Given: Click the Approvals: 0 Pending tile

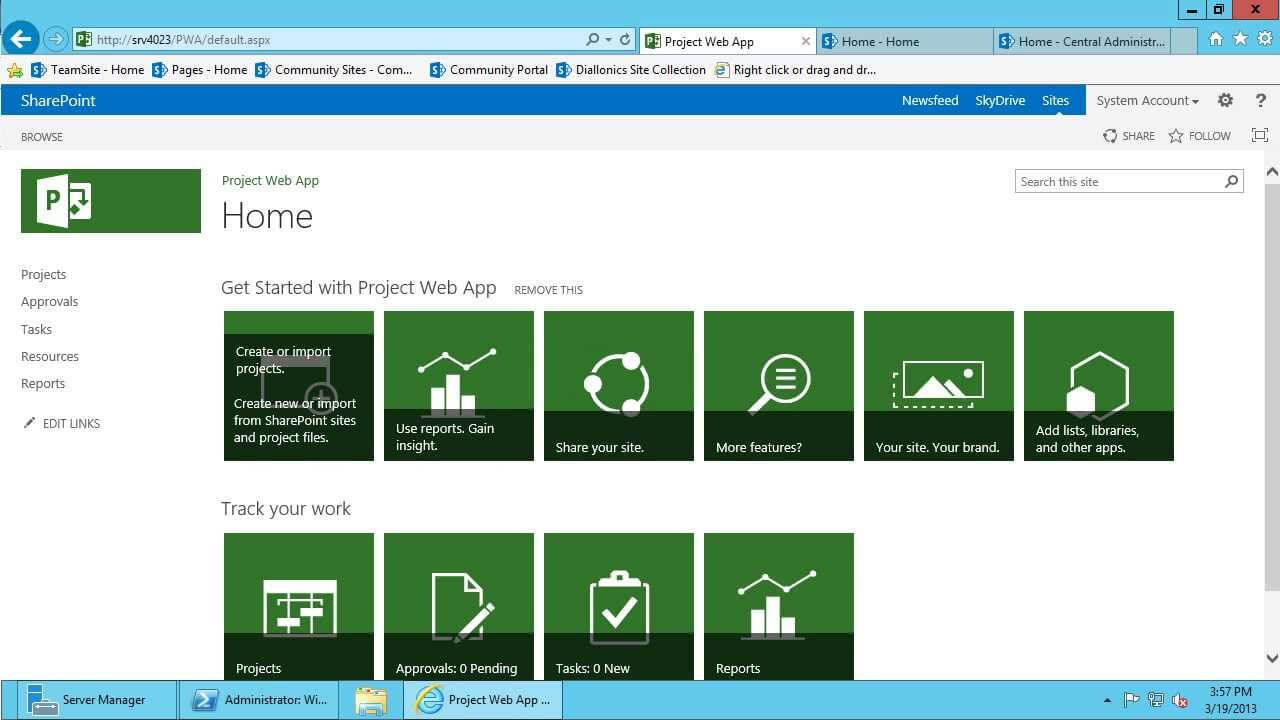Looking at the screenshot, I should pyautogui.click(x=459, y=606).
